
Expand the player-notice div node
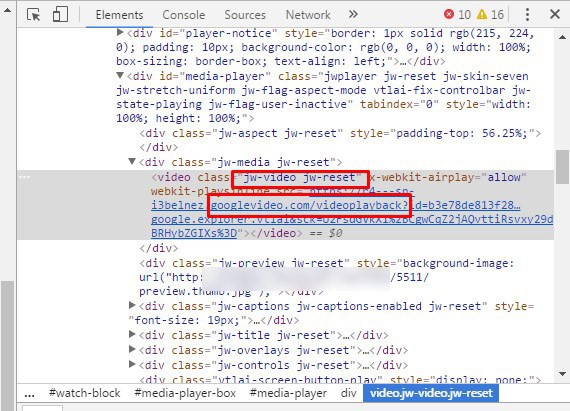(120, 33)
